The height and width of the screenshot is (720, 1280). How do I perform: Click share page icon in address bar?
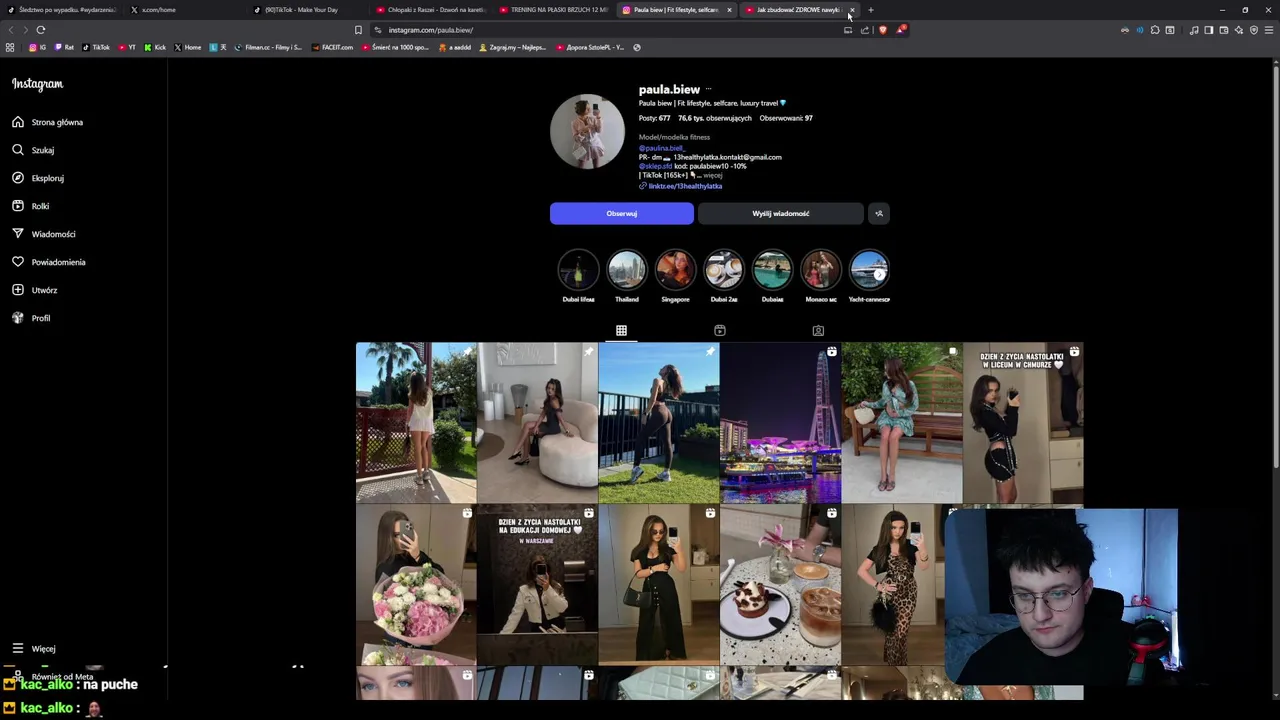click(865, 30)
